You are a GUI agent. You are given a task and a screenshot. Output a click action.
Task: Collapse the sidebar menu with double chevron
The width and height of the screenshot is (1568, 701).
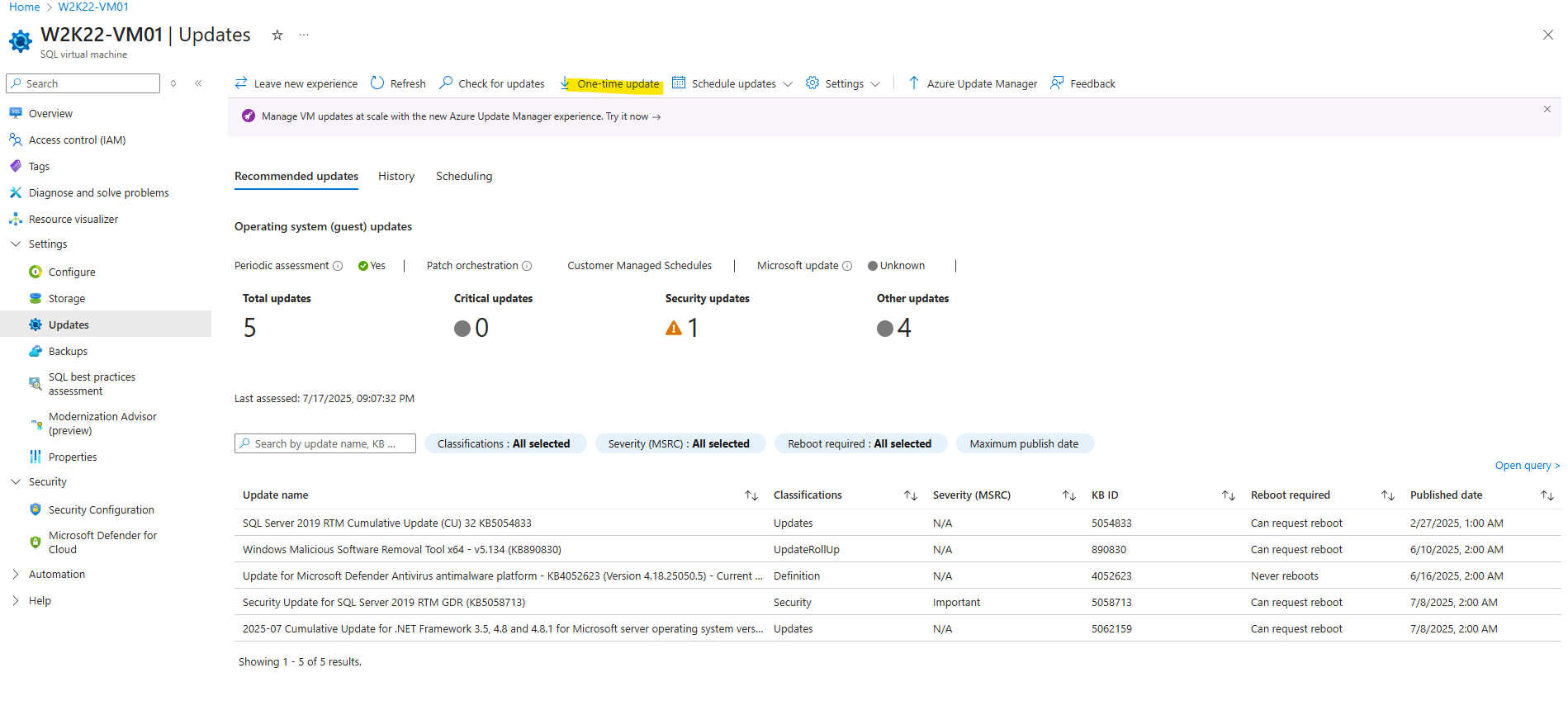198,83
